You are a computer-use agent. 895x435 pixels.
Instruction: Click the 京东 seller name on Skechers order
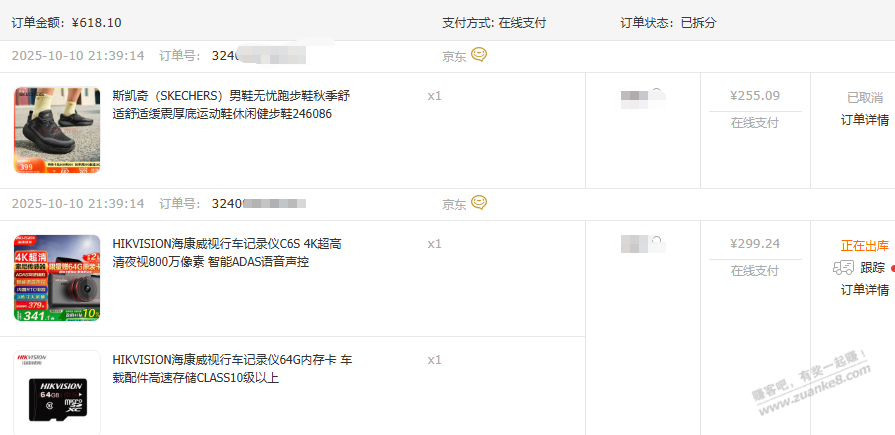454,56
